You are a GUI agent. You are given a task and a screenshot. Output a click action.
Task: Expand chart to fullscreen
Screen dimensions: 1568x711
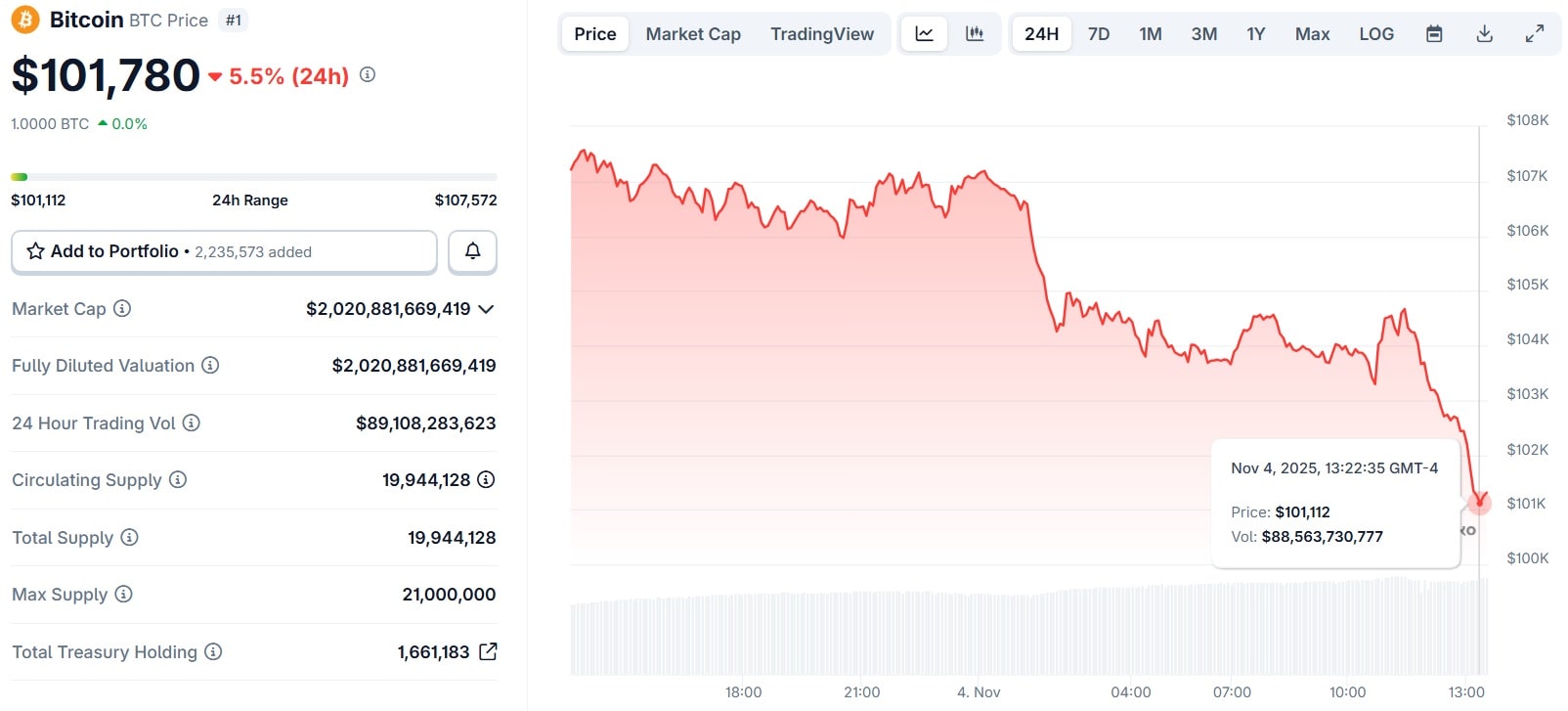tap(1535, 34)
